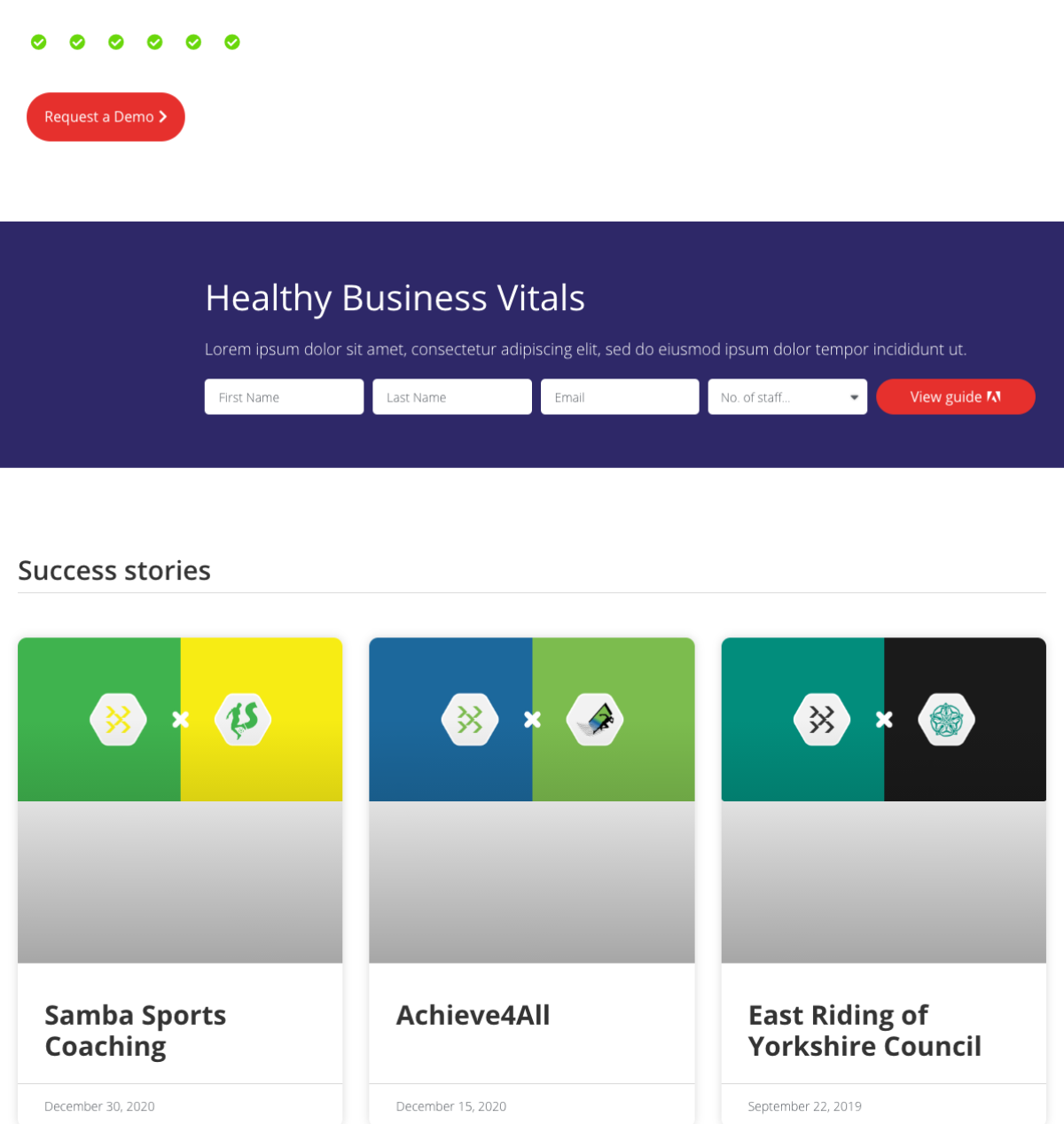Viewport: 1064px width, 1124px height.
Task: Click the green arrows hexagon on blue card
Action: click(470, 719)
